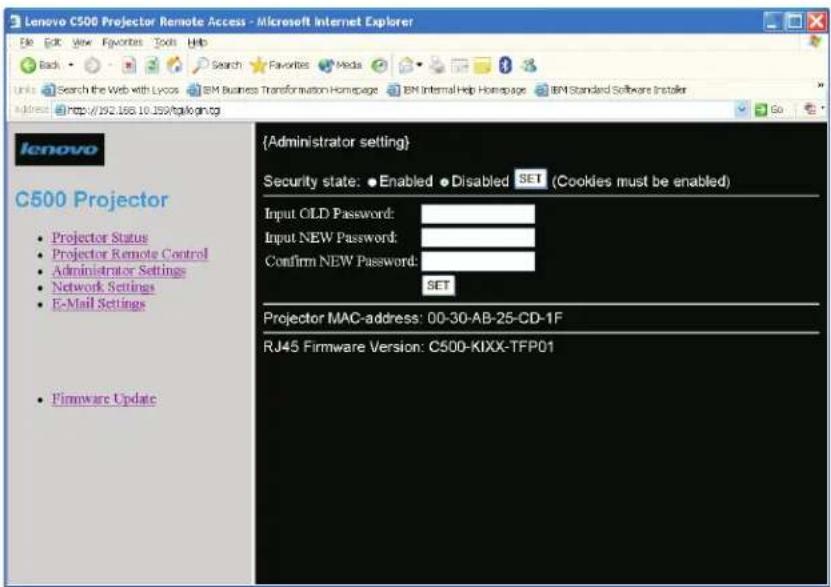Open the Search pane
Viewport: 831px width, 587px height.
[x=217, y=65]
